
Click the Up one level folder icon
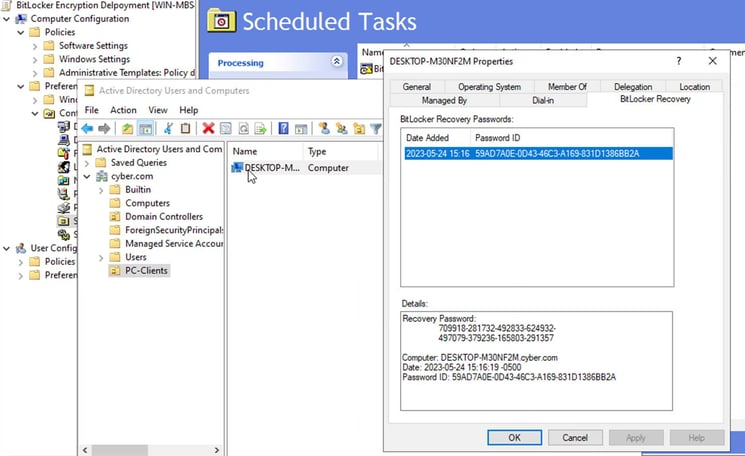coord(127,128)
